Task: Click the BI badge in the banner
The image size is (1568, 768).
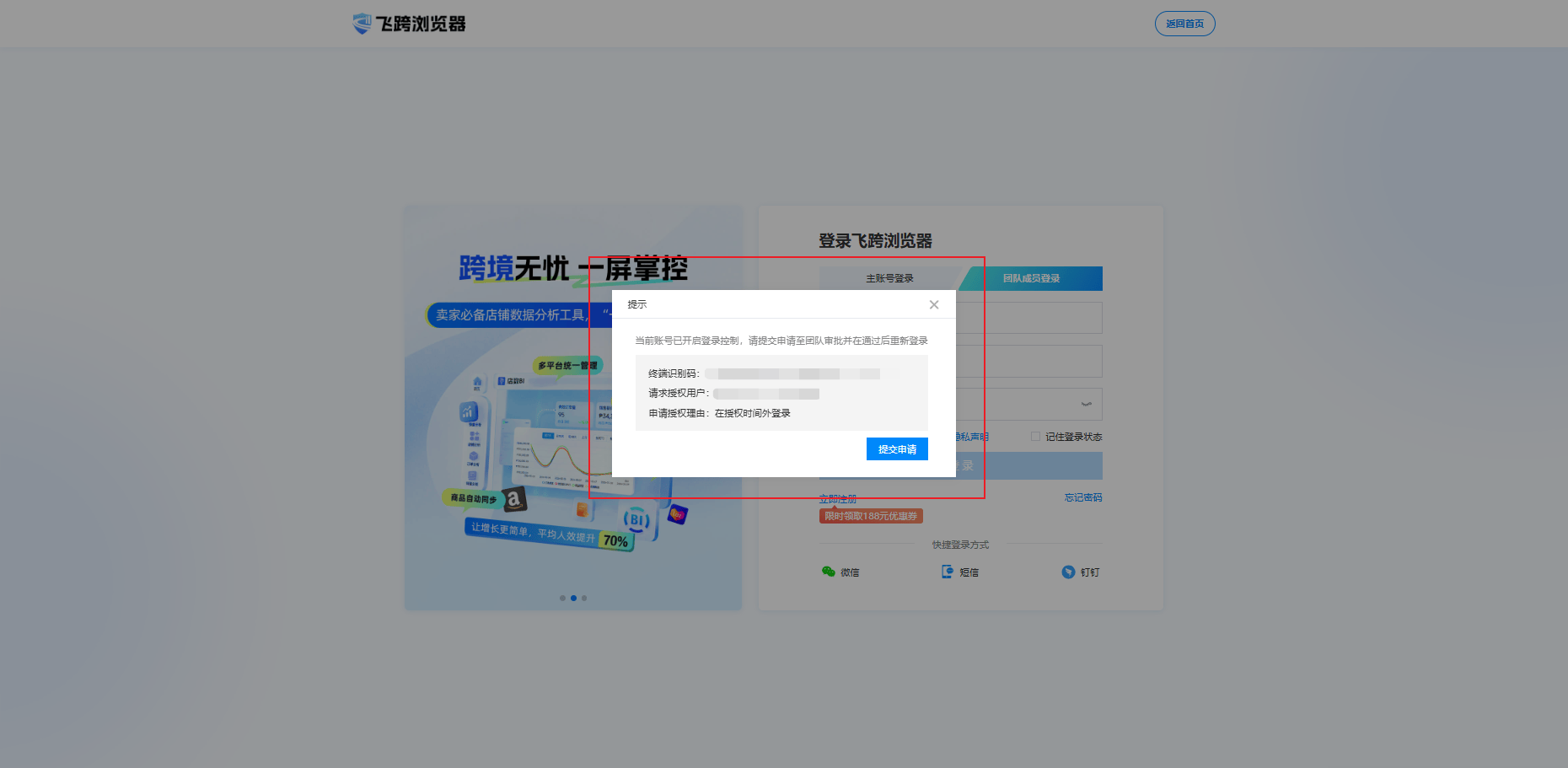Action: [636, 520]
